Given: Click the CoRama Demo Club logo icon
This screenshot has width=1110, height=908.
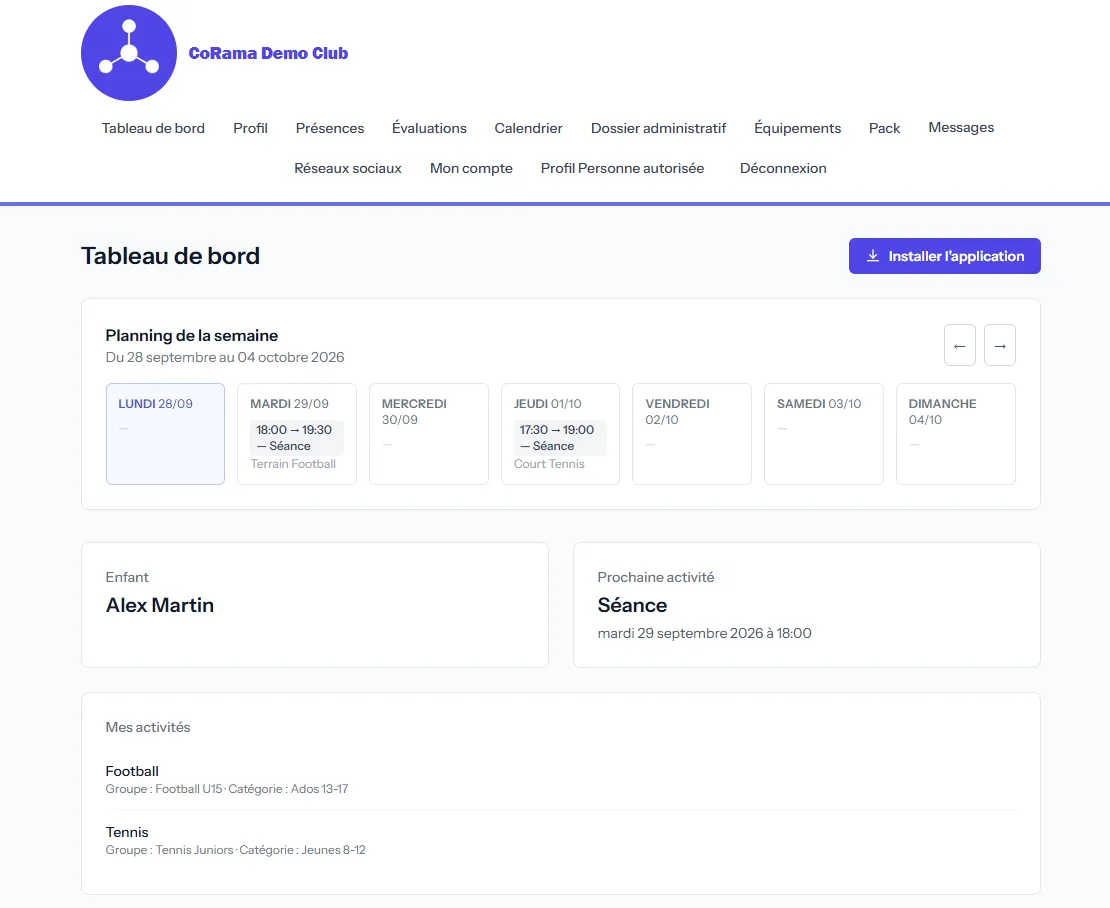Looking at the screenshot, I should pos(129,53).
